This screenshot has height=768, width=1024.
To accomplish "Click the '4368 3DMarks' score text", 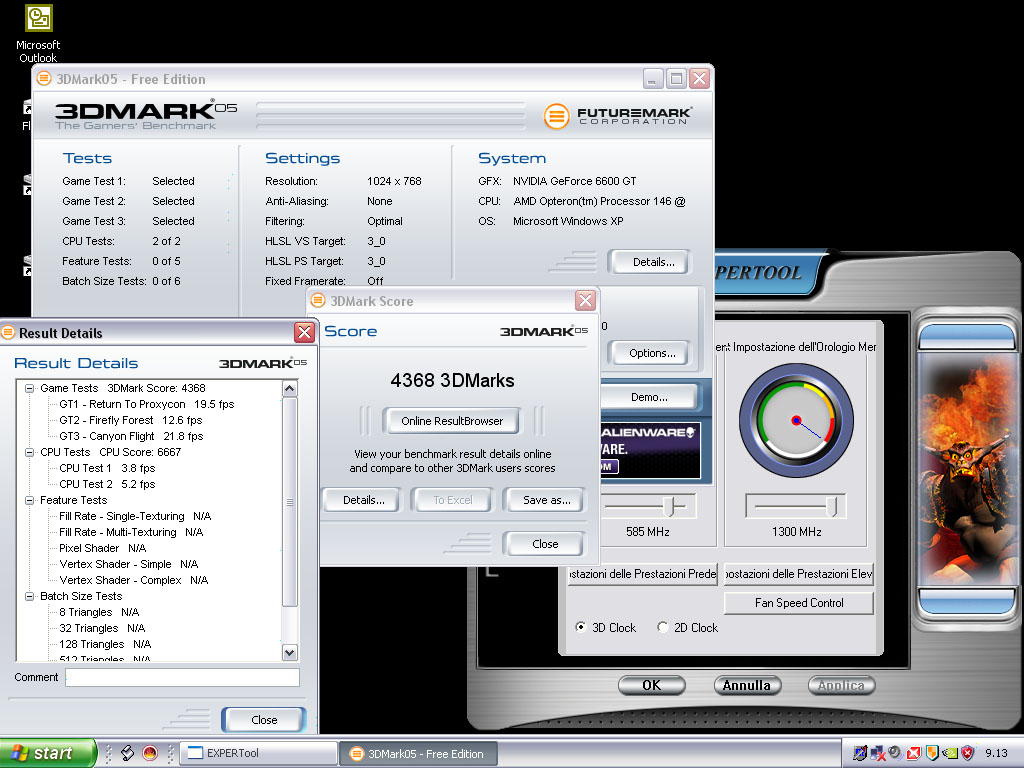I will click(453, 381).
